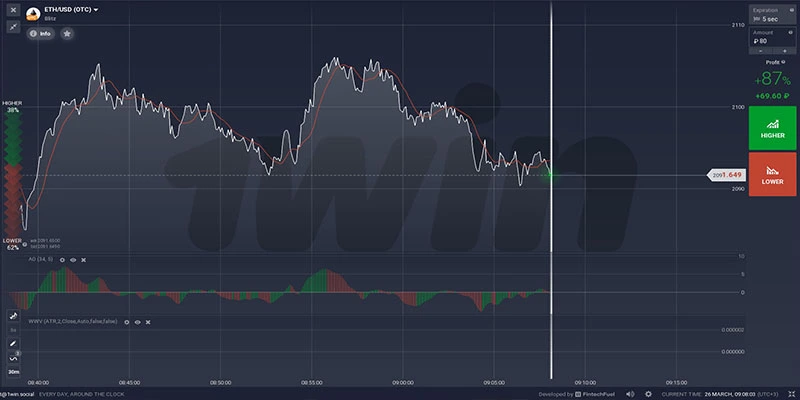The height and width of the screenshot is (400, 800).
Task: Click the Profit info icon
Action: 783,62
